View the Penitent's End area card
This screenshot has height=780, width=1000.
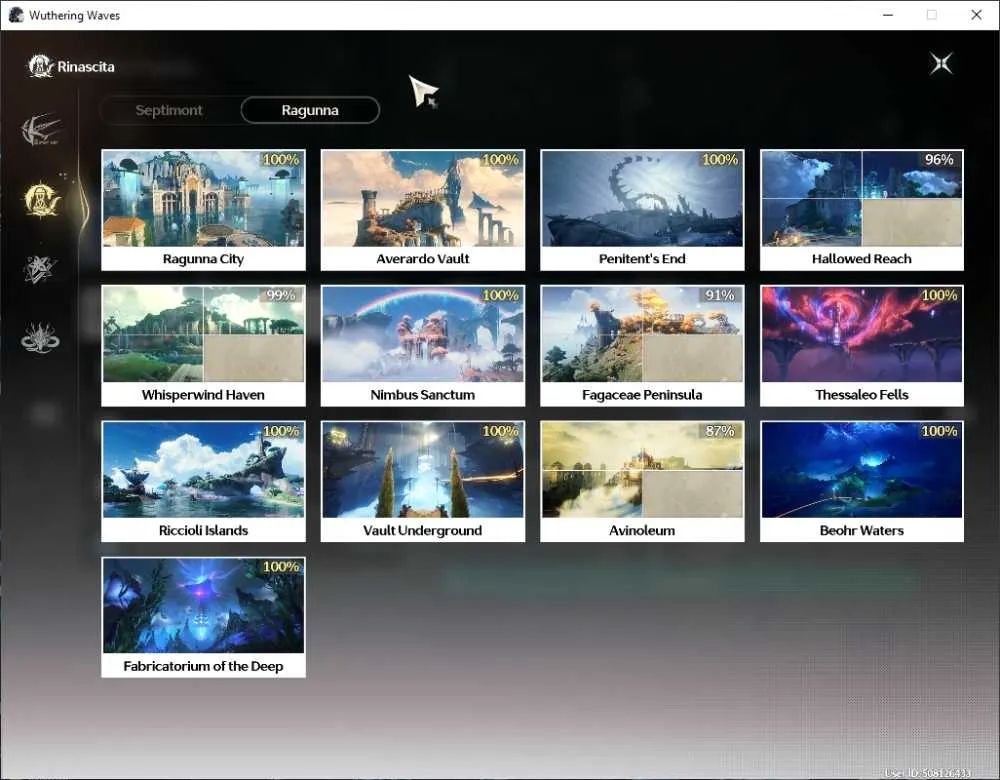click(642, 210)
